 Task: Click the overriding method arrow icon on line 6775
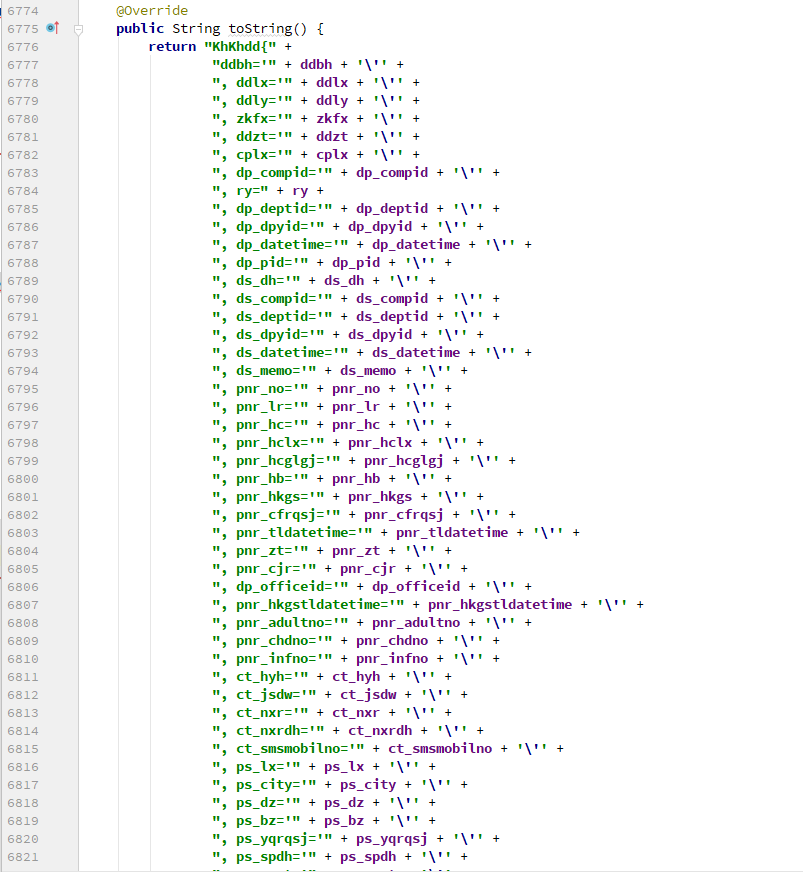click(x=57, y=28)
